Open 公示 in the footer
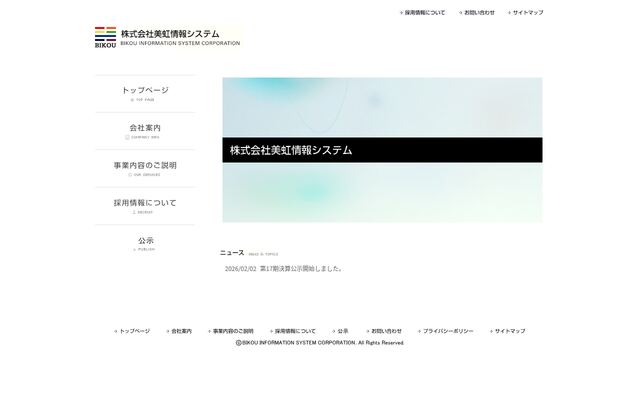The image size is (640, 400). tap(340, 331)
